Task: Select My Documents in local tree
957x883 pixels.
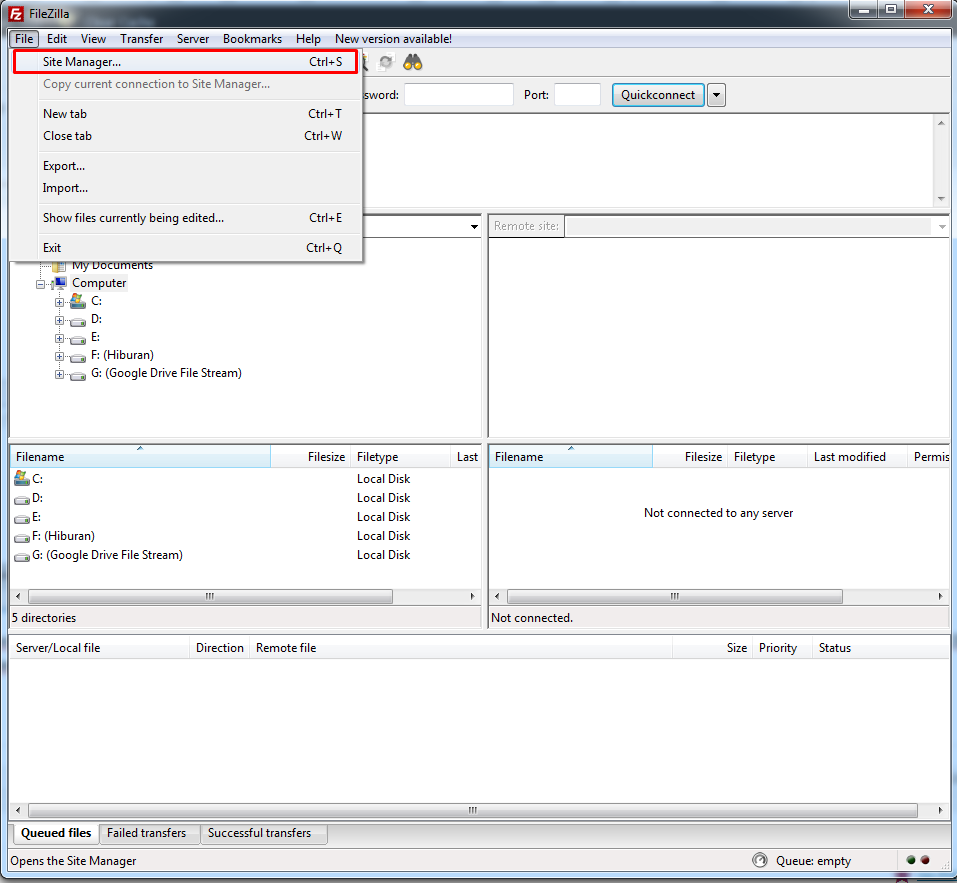Action: click(112, 265)
